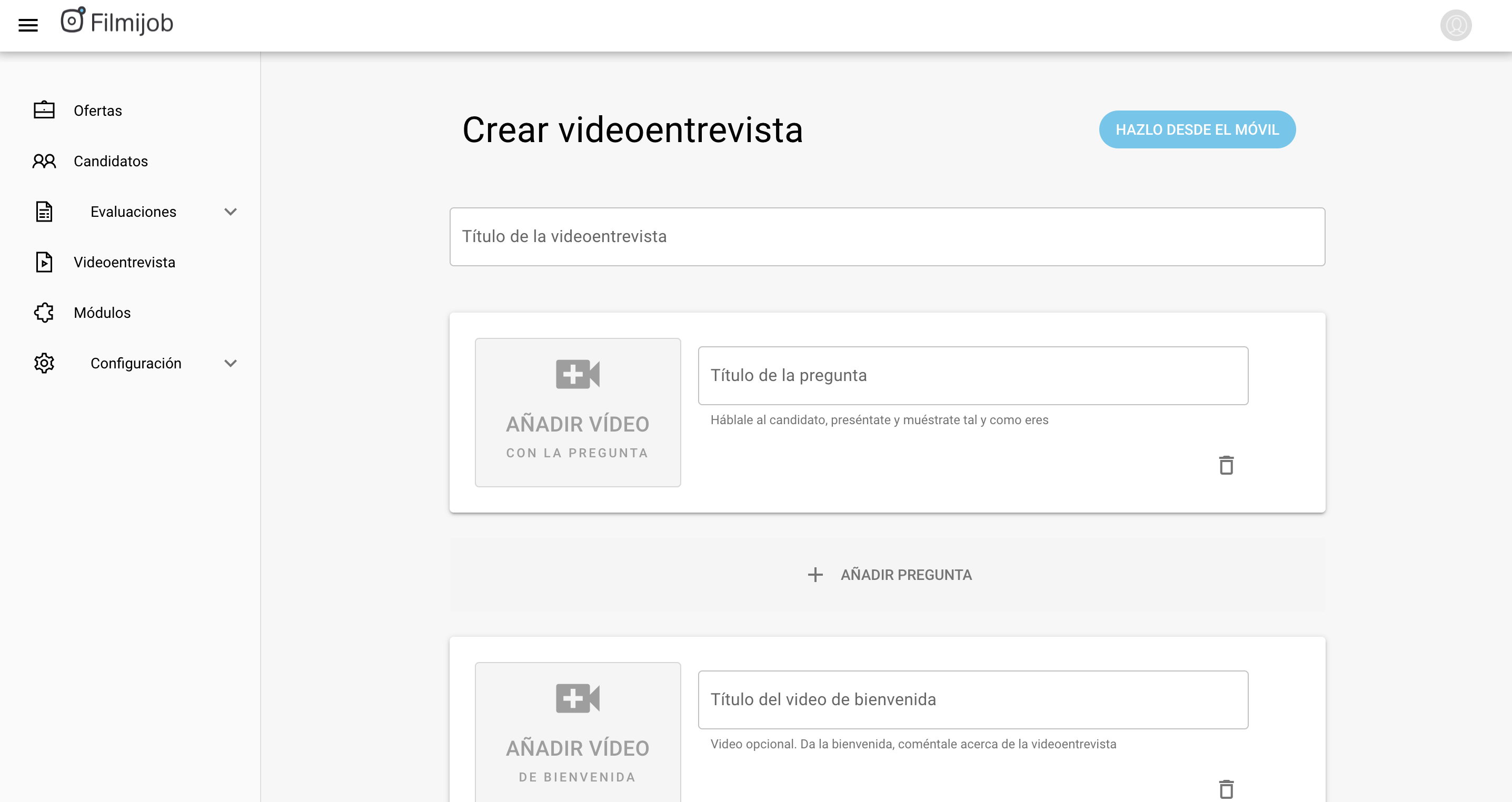Expand the Evaluaciones submenu chevron

click(231, 211)
